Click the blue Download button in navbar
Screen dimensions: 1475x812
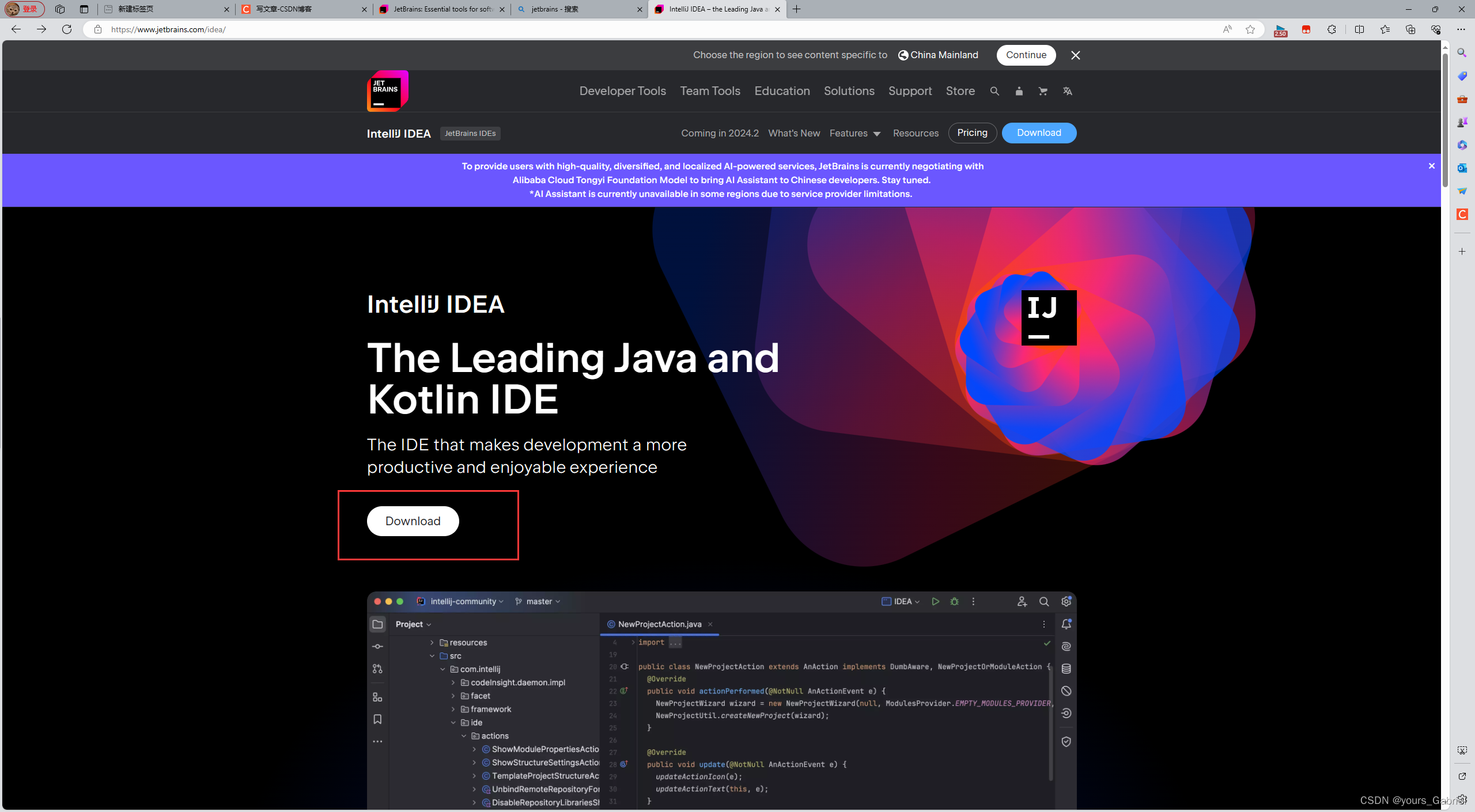point(1039,133)
